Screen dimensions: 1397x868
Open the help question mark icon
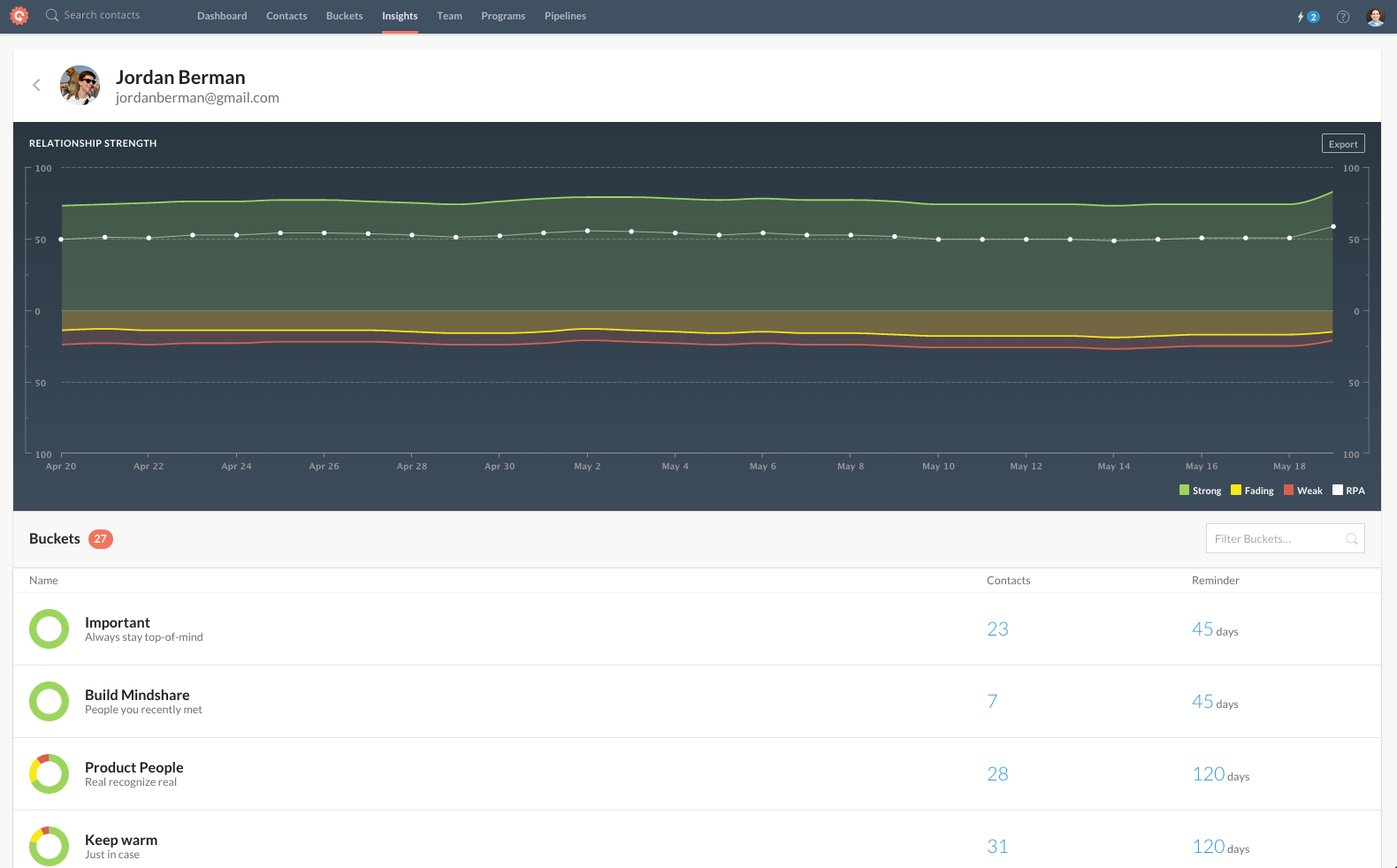[1342, 17]
